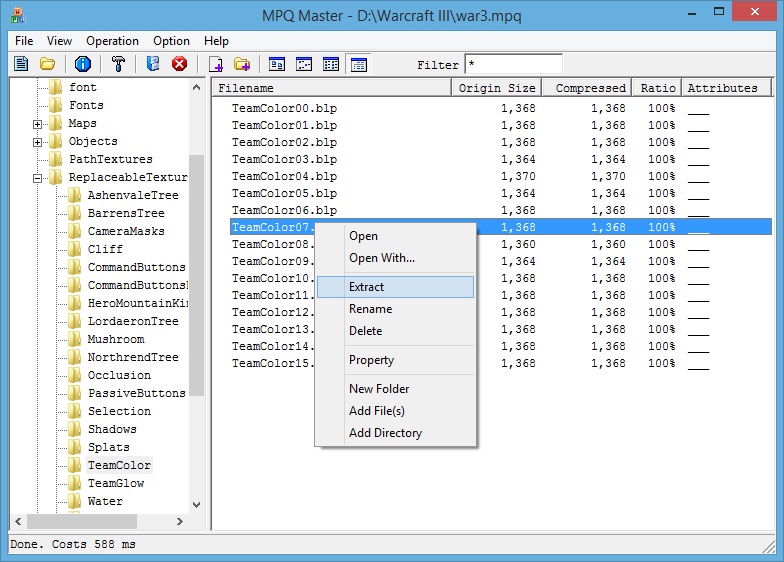784x562 pixels.
Task: Click the hammer tool icon
Action: point(118,64)
